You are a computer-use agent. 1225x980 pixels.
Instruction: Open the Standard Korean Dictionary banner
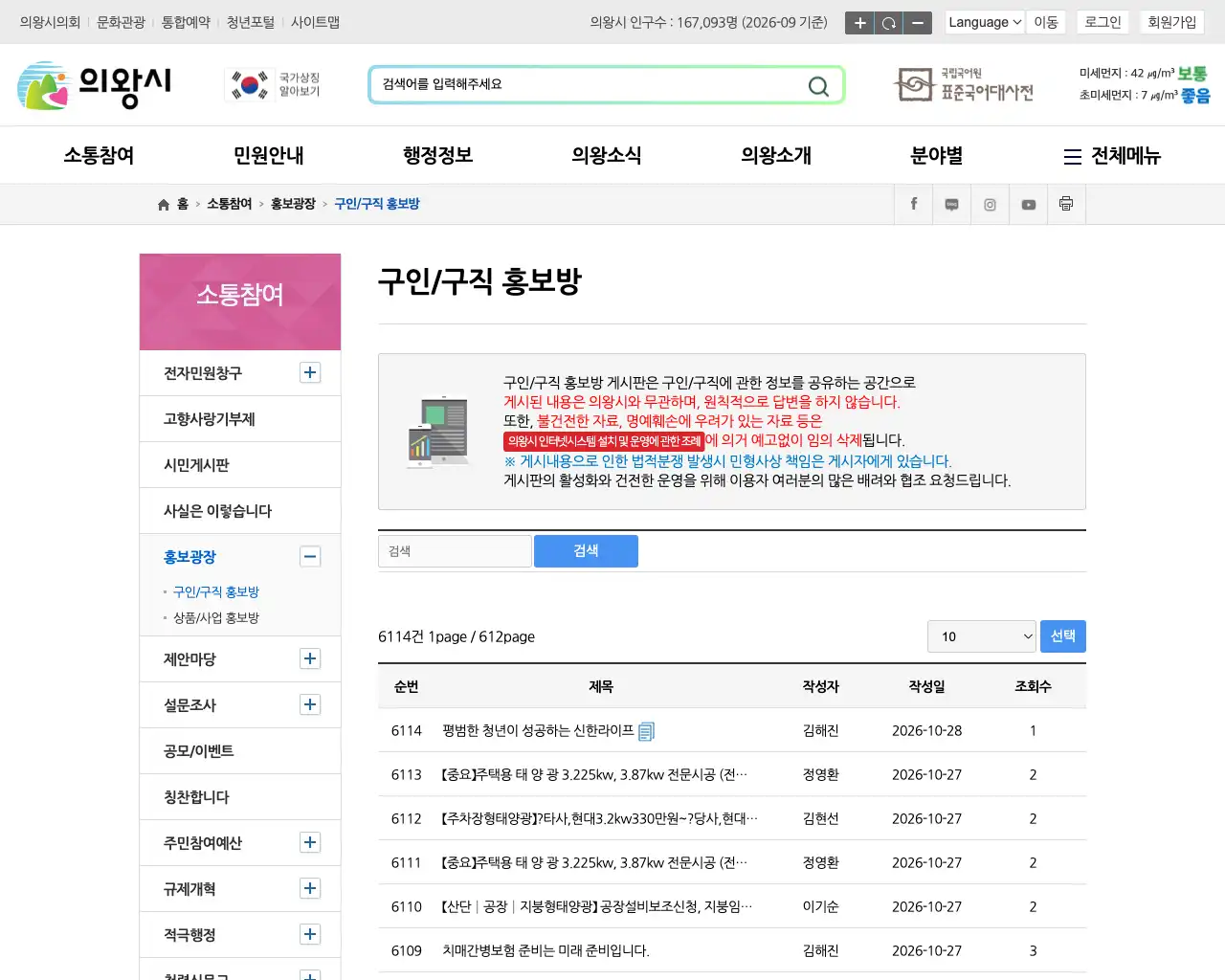point(964,85)
